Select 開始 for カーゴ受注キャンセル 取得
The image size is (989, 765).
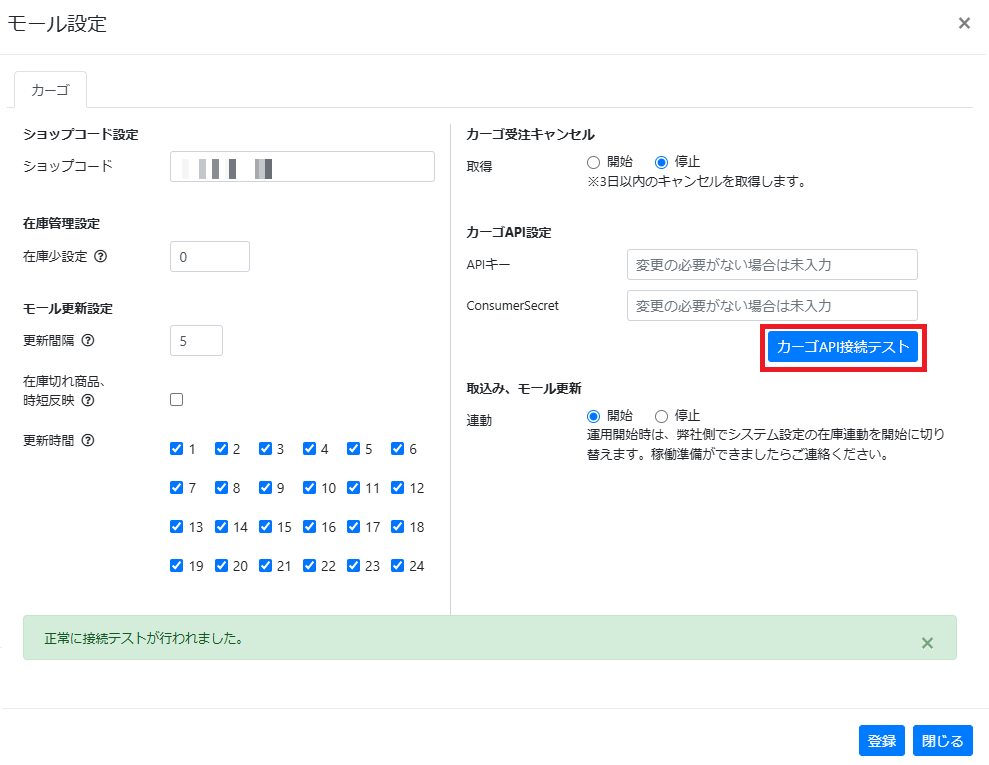[x=593, y=163]
